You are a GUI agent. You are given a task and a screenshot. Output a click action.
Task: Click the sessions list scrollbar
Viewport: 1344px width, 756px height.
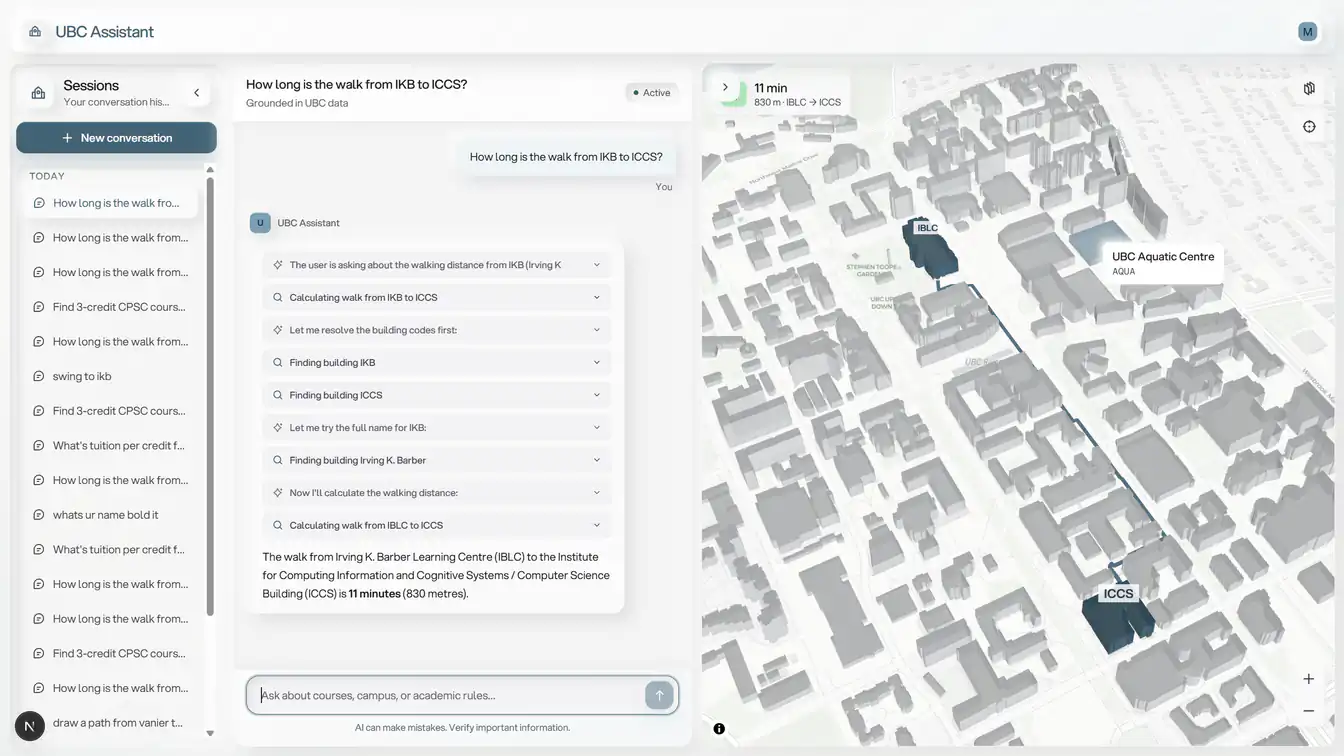coord(210,397)
